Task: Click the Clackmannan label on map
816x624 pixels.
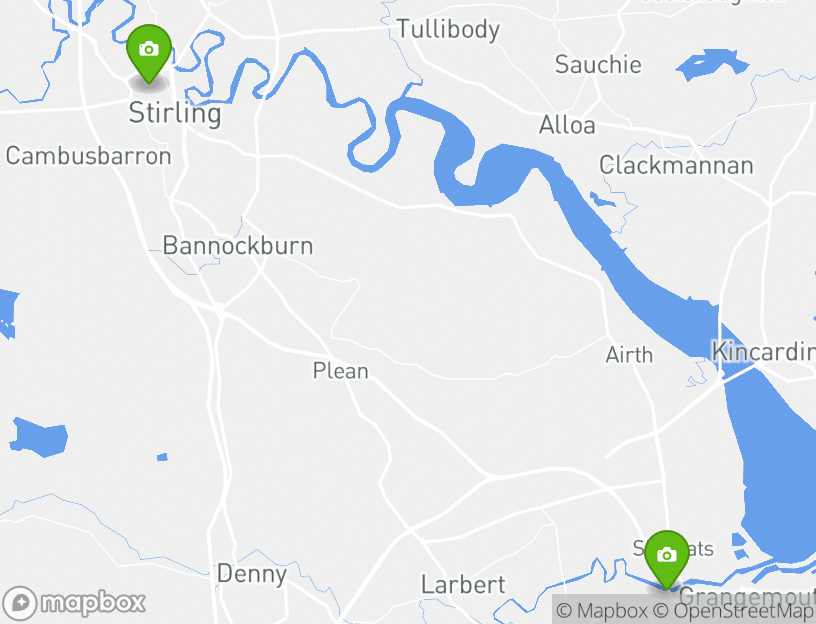Action: (676, 165)
